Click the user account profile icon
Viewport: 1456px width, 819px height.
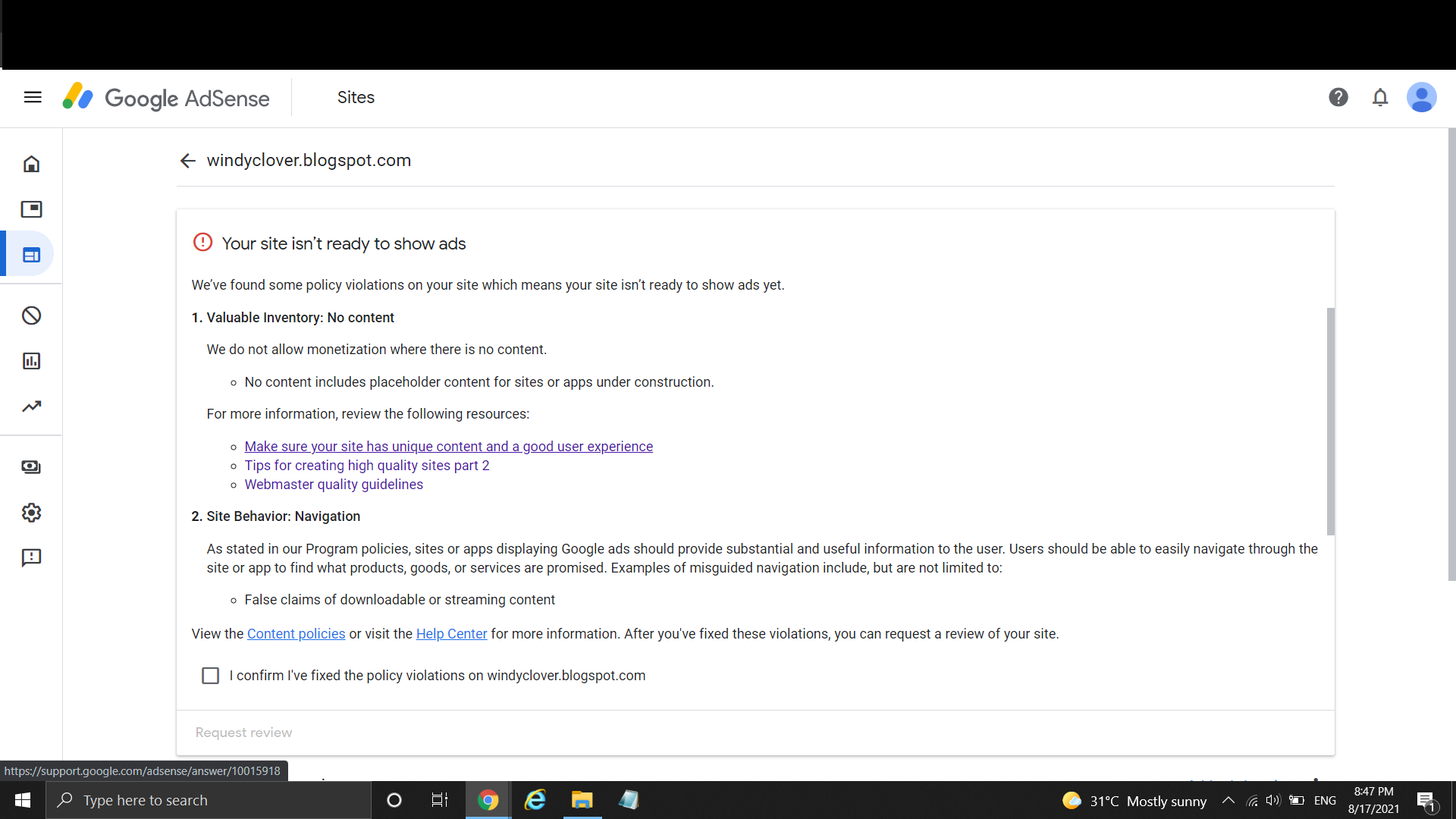(1422, 97)
